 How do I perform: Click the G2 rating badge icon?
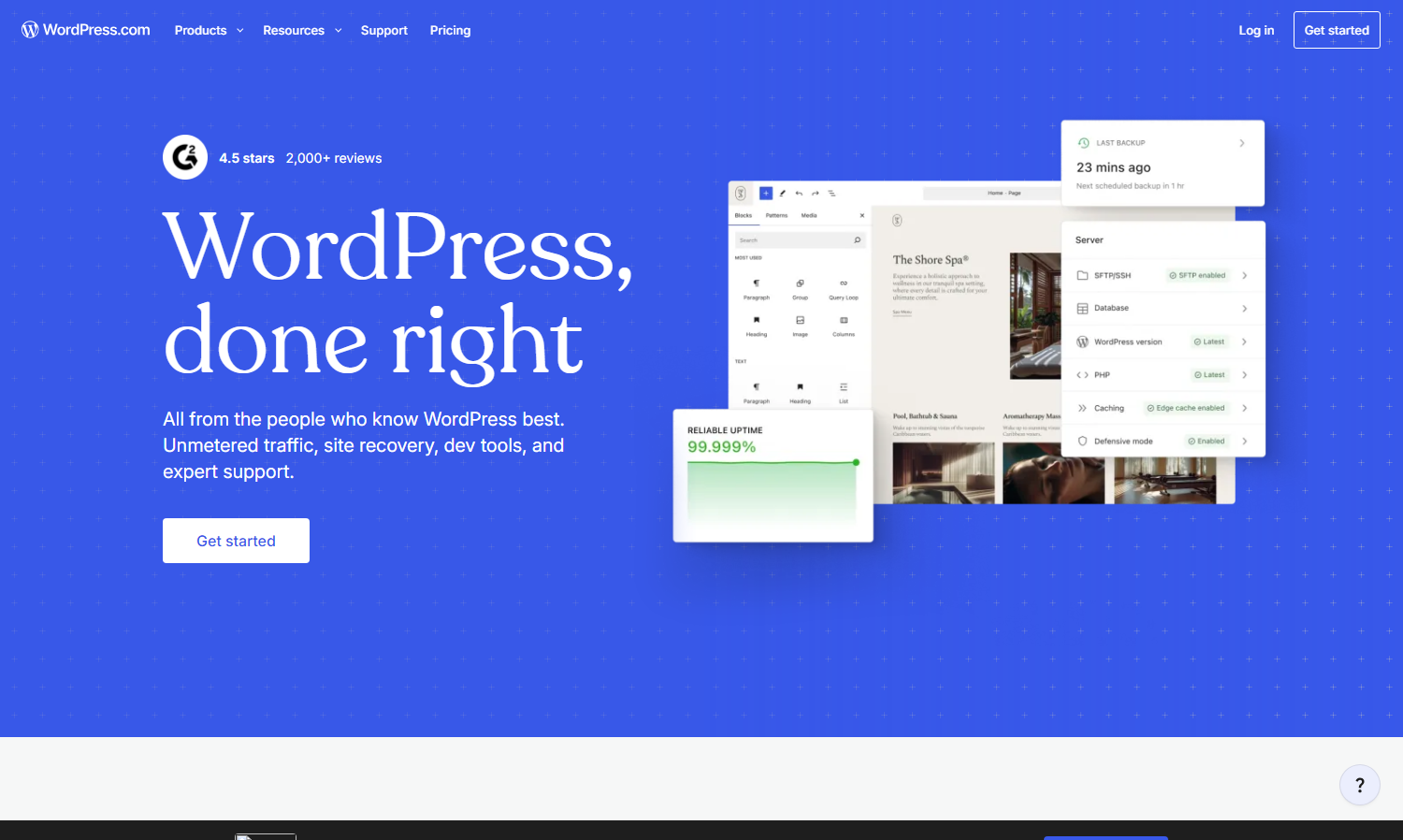pyautogui.click(x=185, y=157)
